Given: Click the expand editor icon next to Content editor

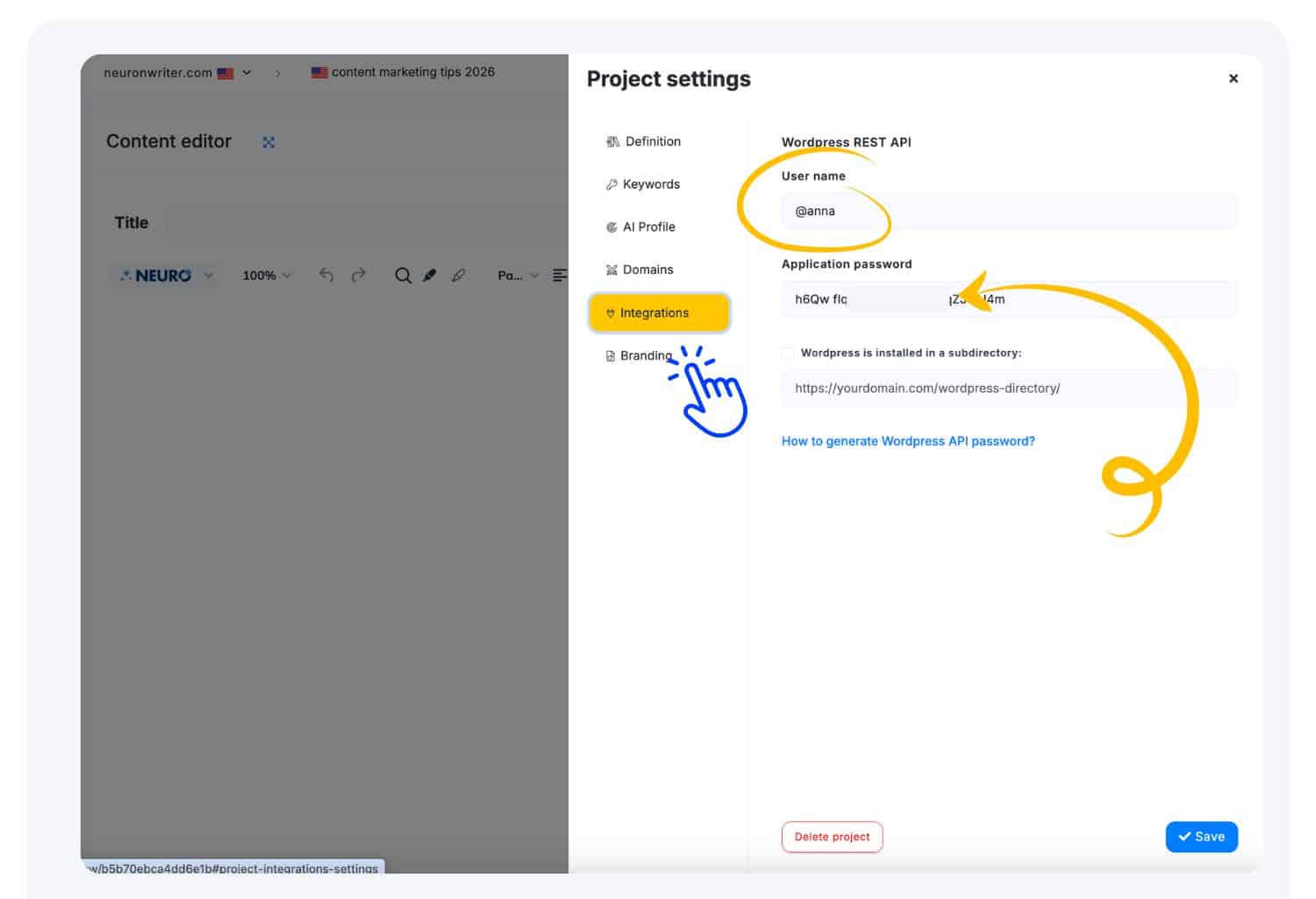Looking at the screenshot, I should pyautogui.click(x=268, y=141).
